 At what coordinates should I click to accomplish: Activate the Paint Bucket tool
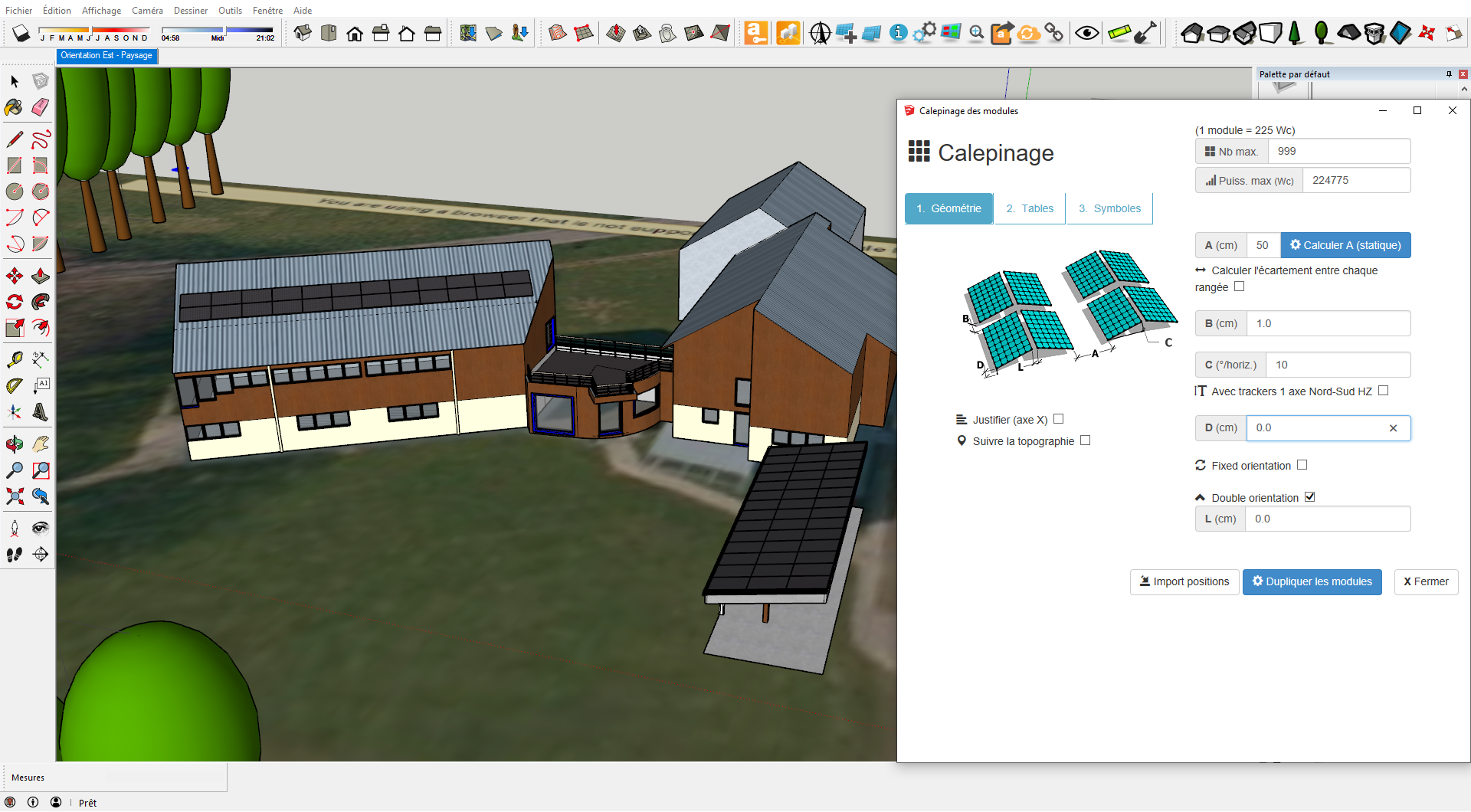(x=13, y=107)
